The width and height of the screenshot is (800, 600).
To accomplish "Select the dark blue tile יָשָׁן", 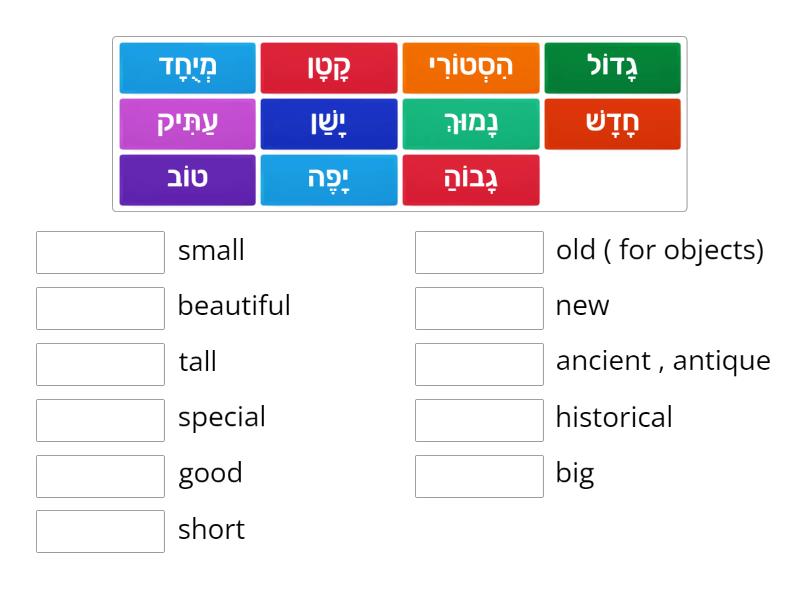I will click(329, 124).
